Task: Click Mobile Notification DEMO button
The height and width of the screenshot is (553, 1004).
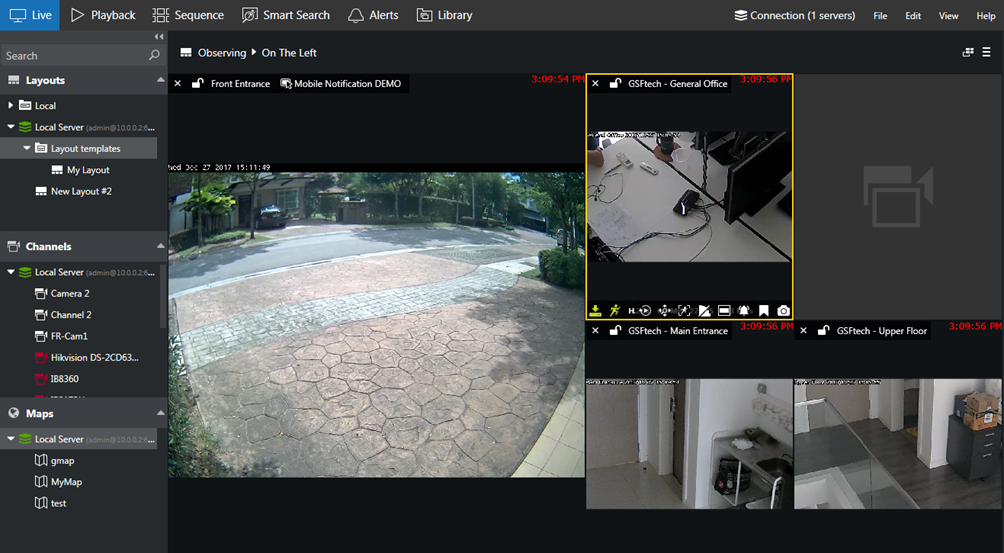Action: pyautogui.click(x=340, y=84)
